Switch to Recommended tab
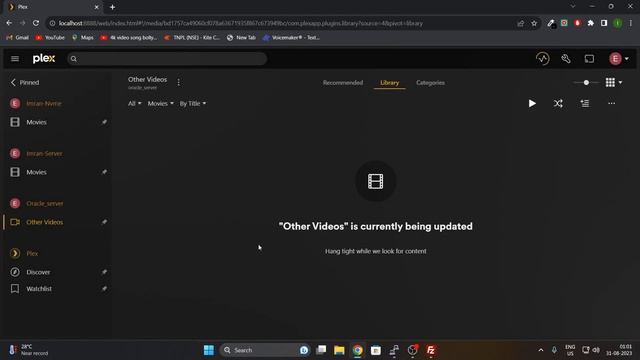This screenshot has width=640, height=360. (x=342, y=82)
